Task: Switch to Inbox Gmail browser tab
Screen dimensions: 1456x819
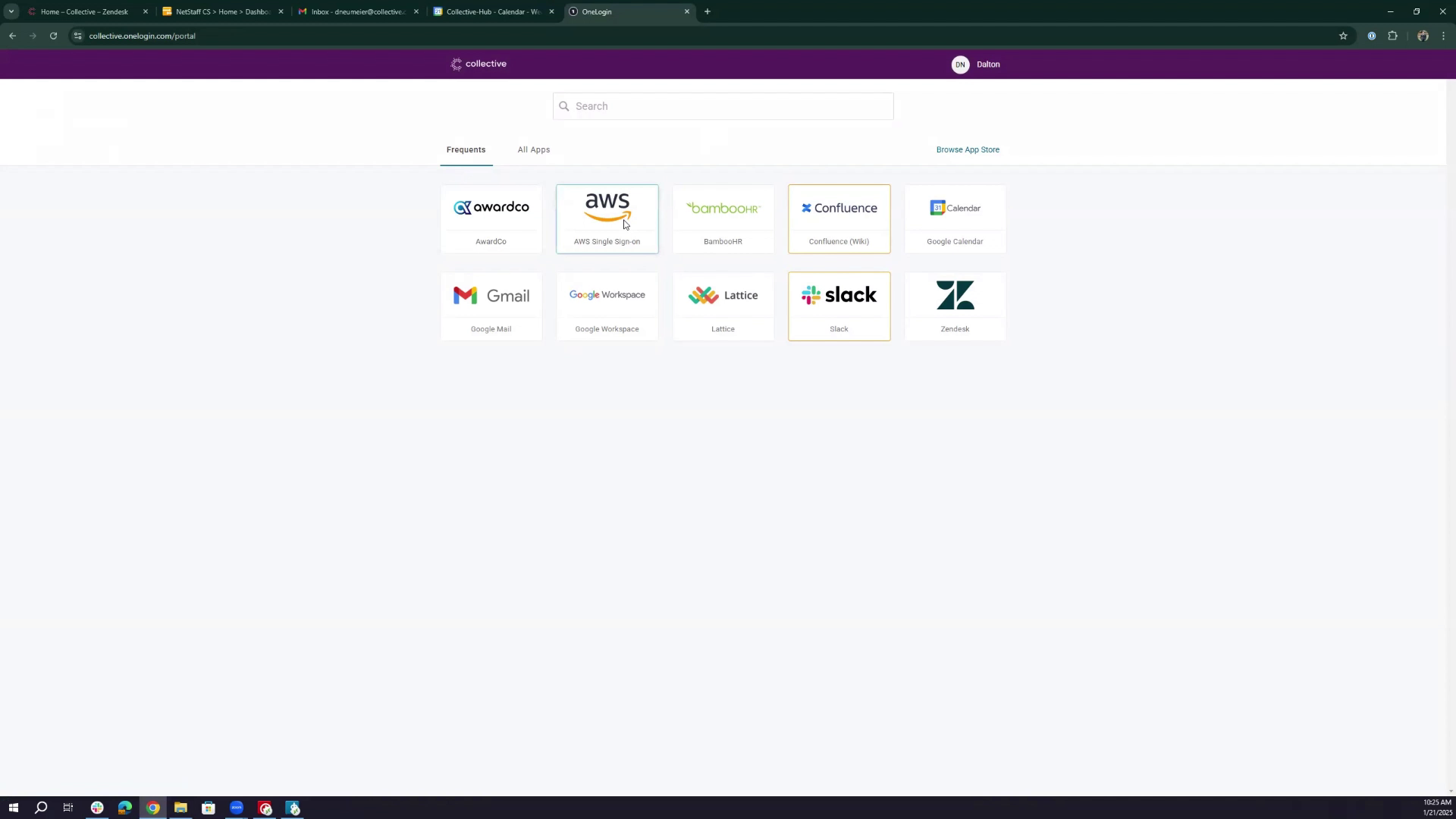Action: 358,11
